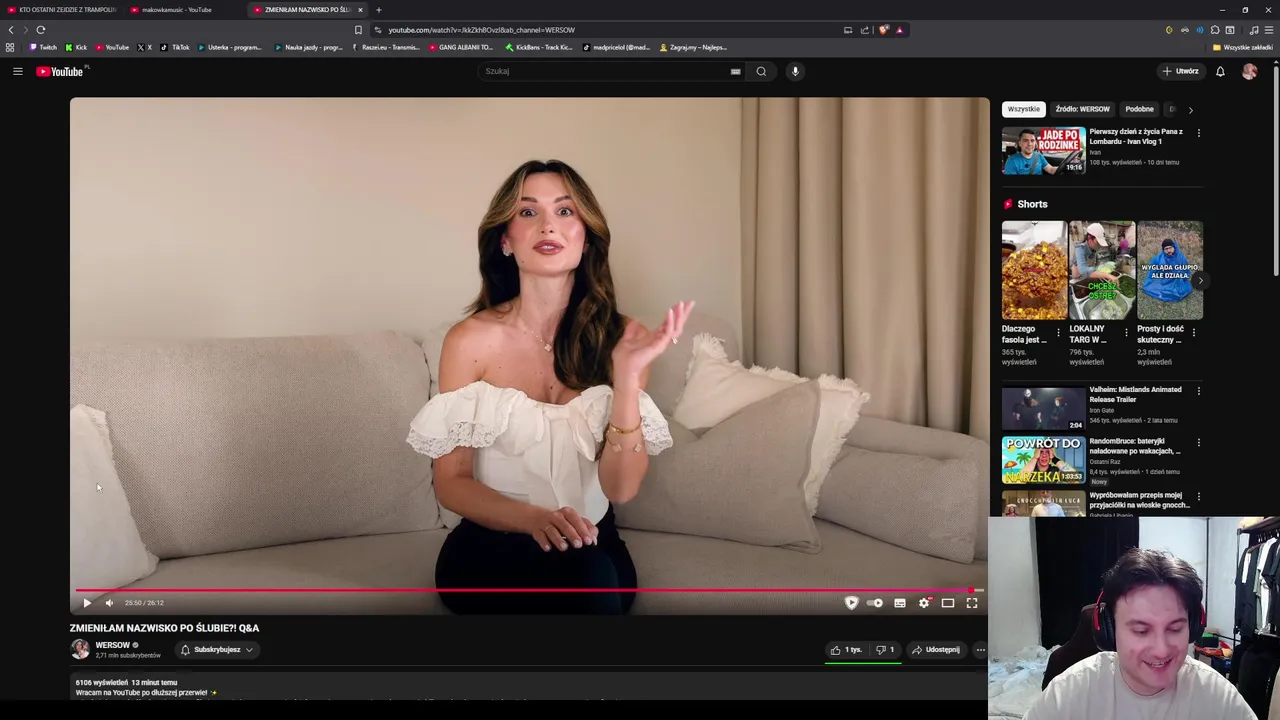
Task: Open the YouTube guide hamburger menu
Action: point(17,71)
